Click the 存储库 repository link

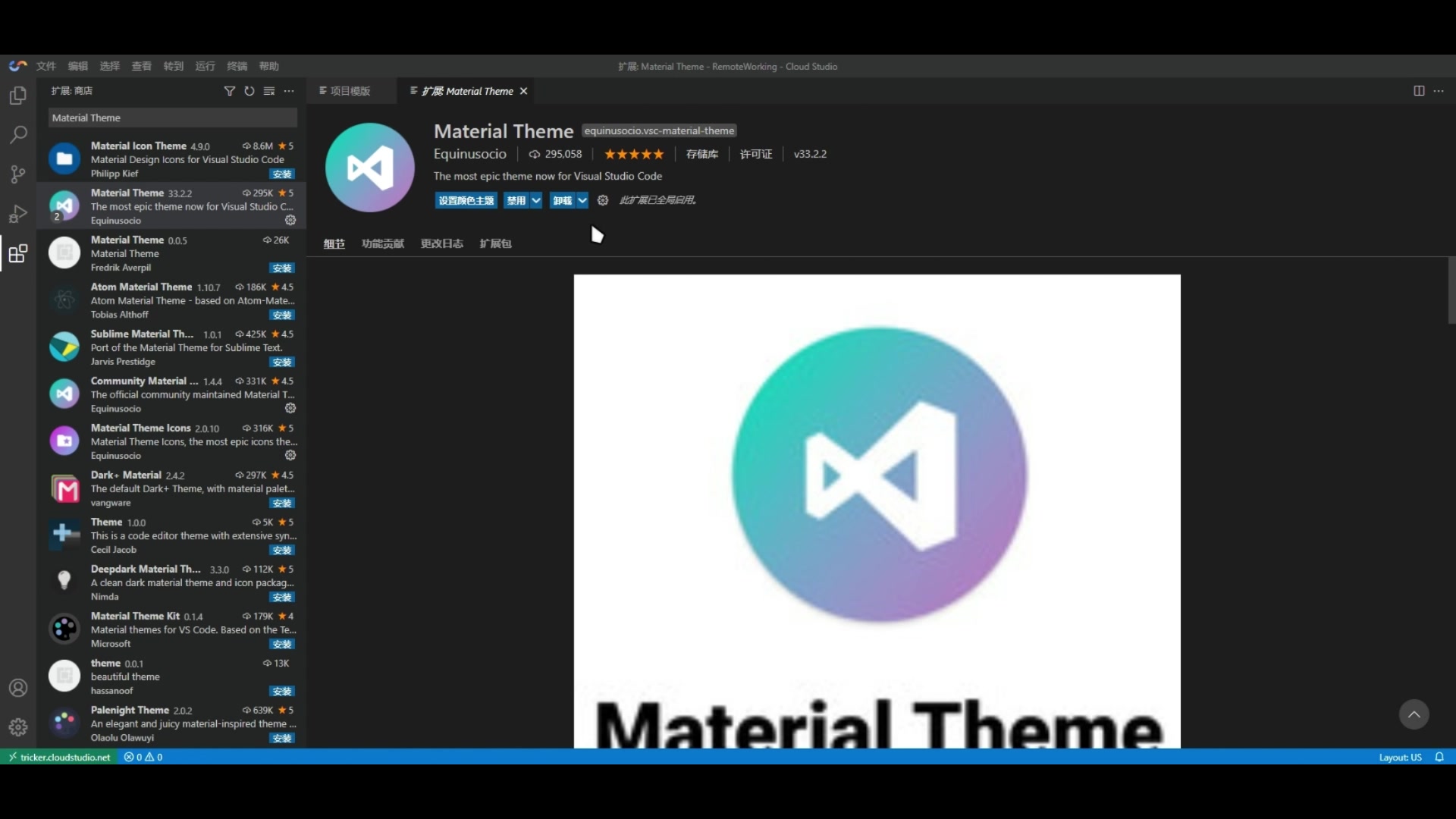coord(701,154)
